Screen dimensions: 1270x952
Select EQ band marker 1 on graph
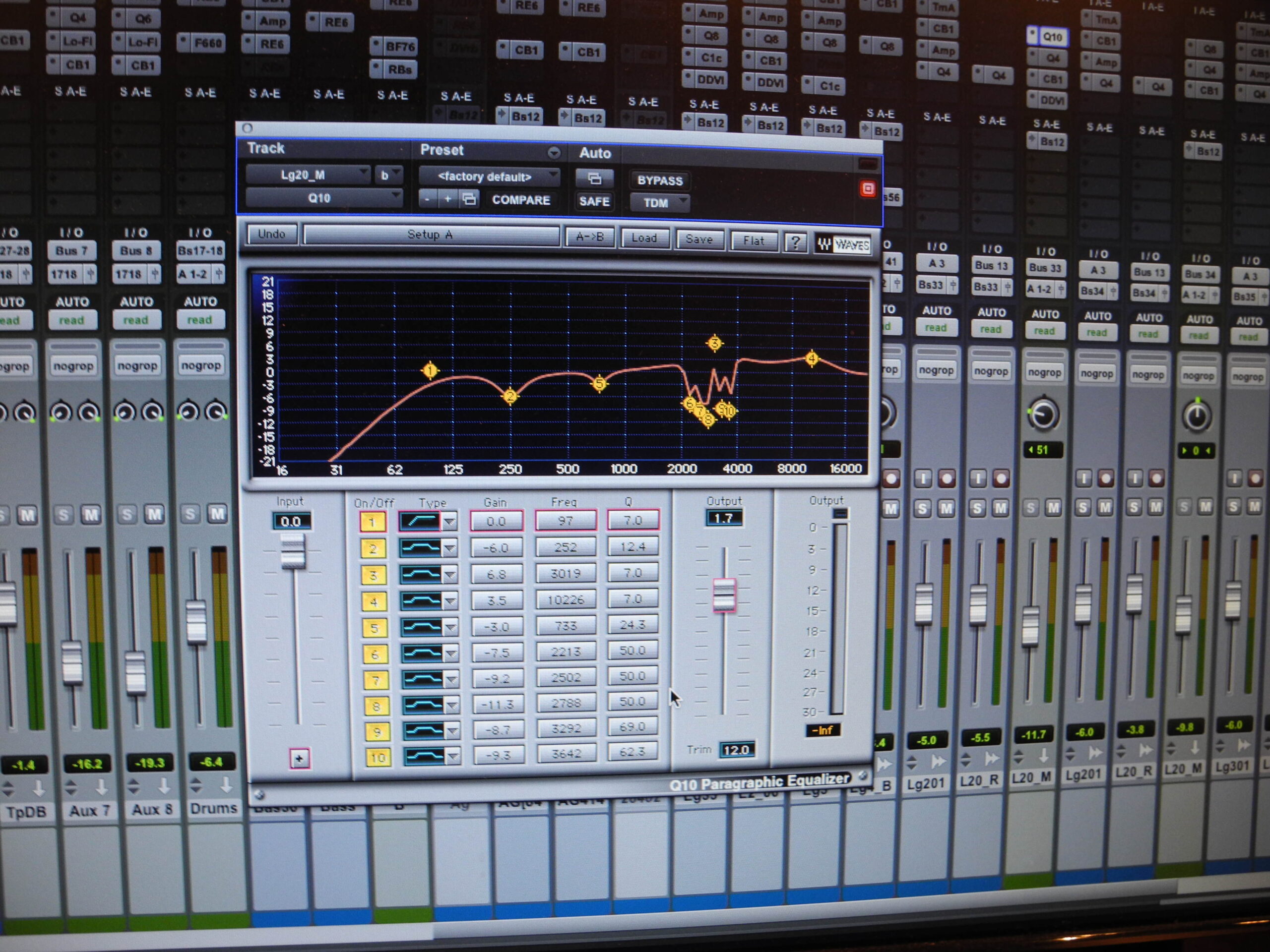tap(430, 370)
